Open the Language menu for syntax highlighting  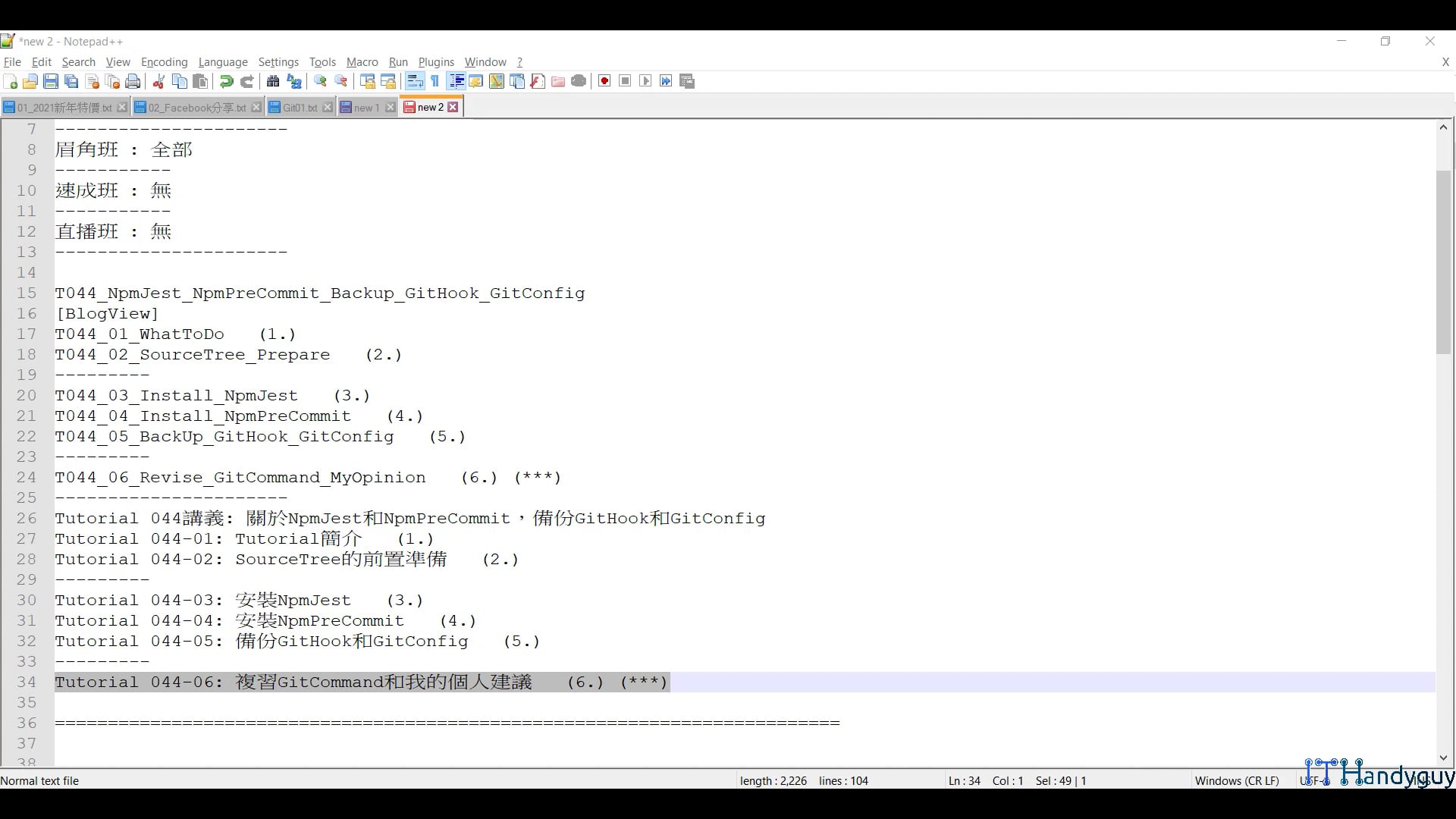pyautogui.click(x=223, y=62)
